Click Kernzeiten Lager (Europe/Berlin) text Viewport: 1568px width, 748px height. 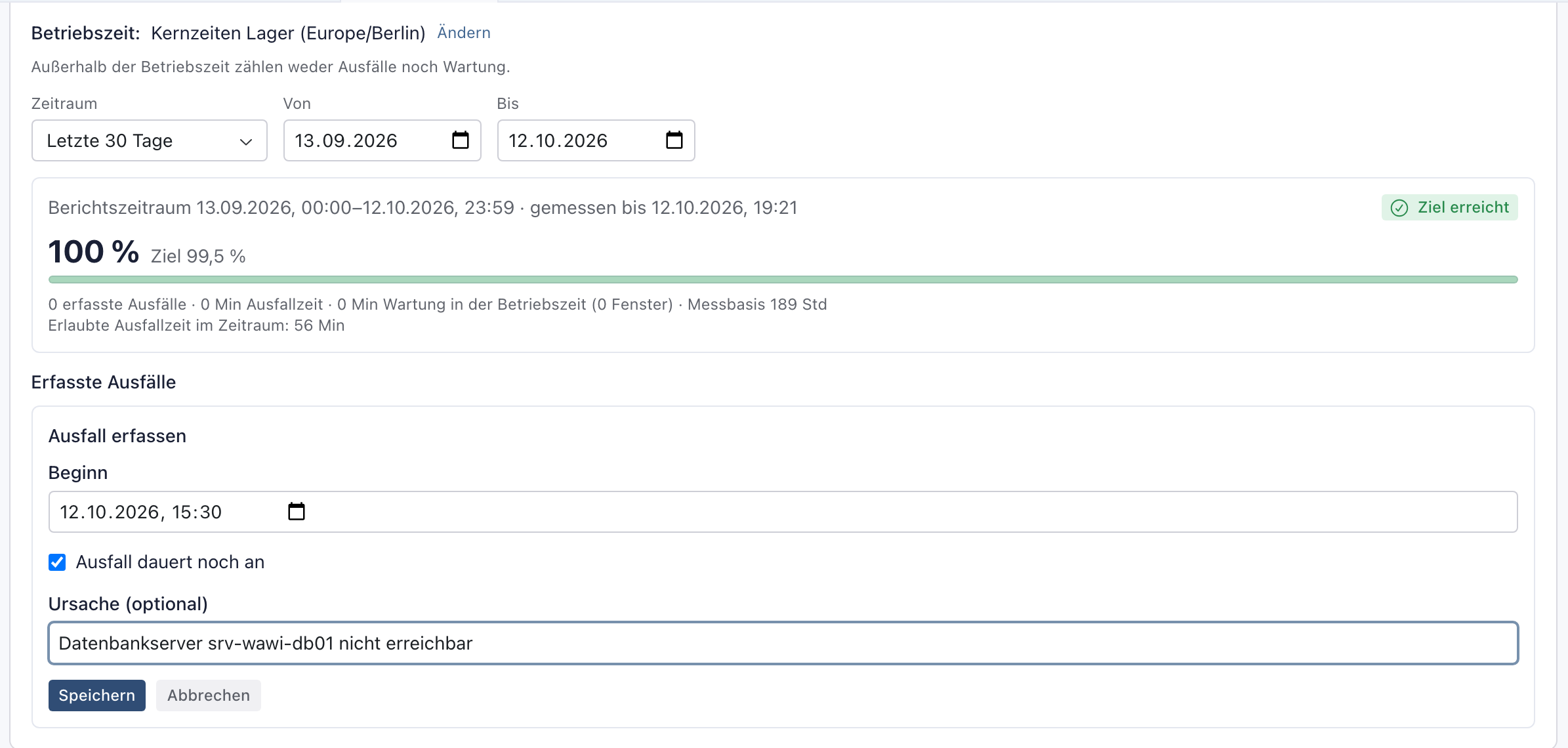[288, 33]
